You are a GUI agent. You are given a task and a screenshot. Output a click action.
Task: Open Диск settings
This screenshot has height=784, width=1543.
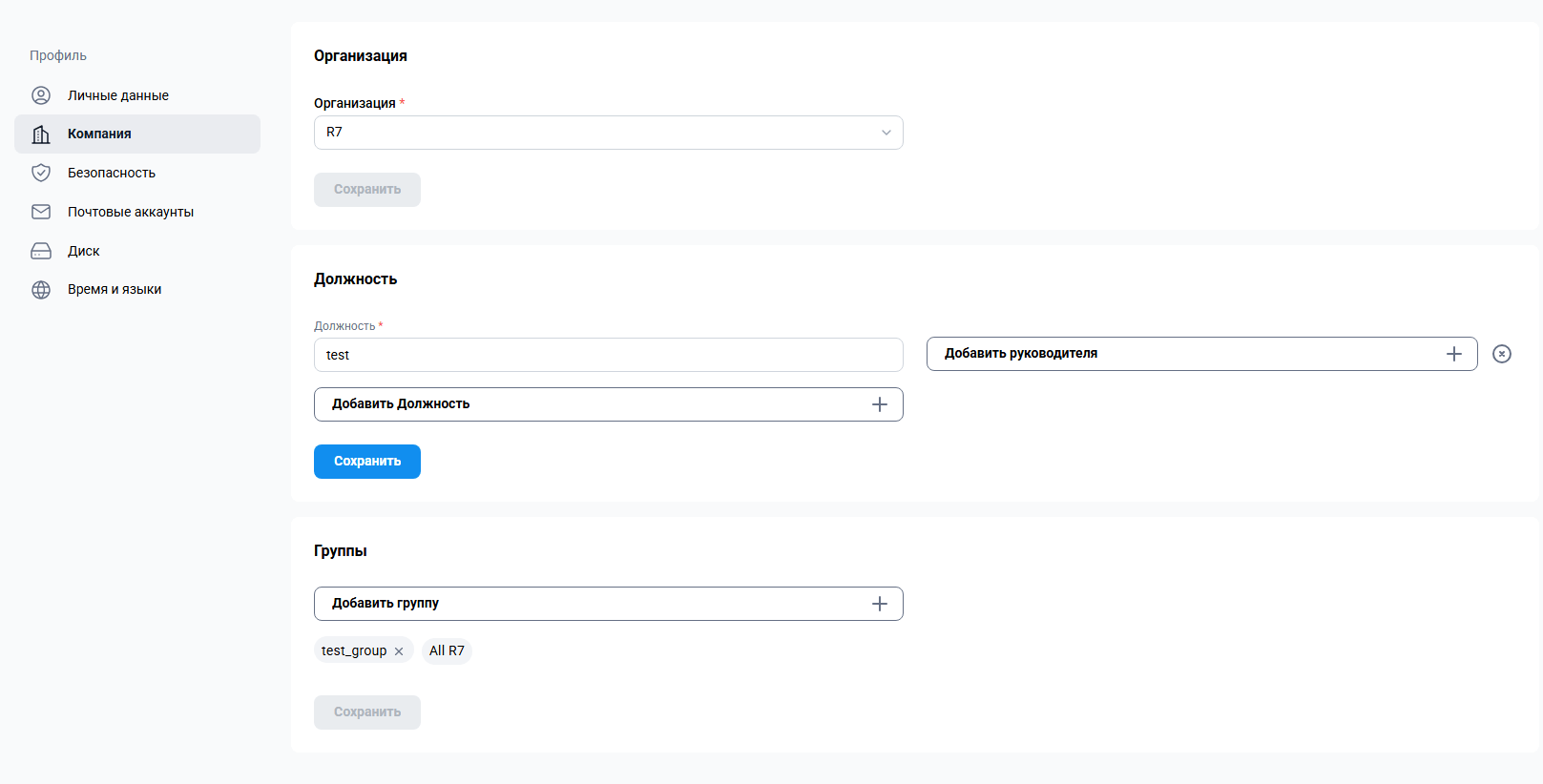137,251
